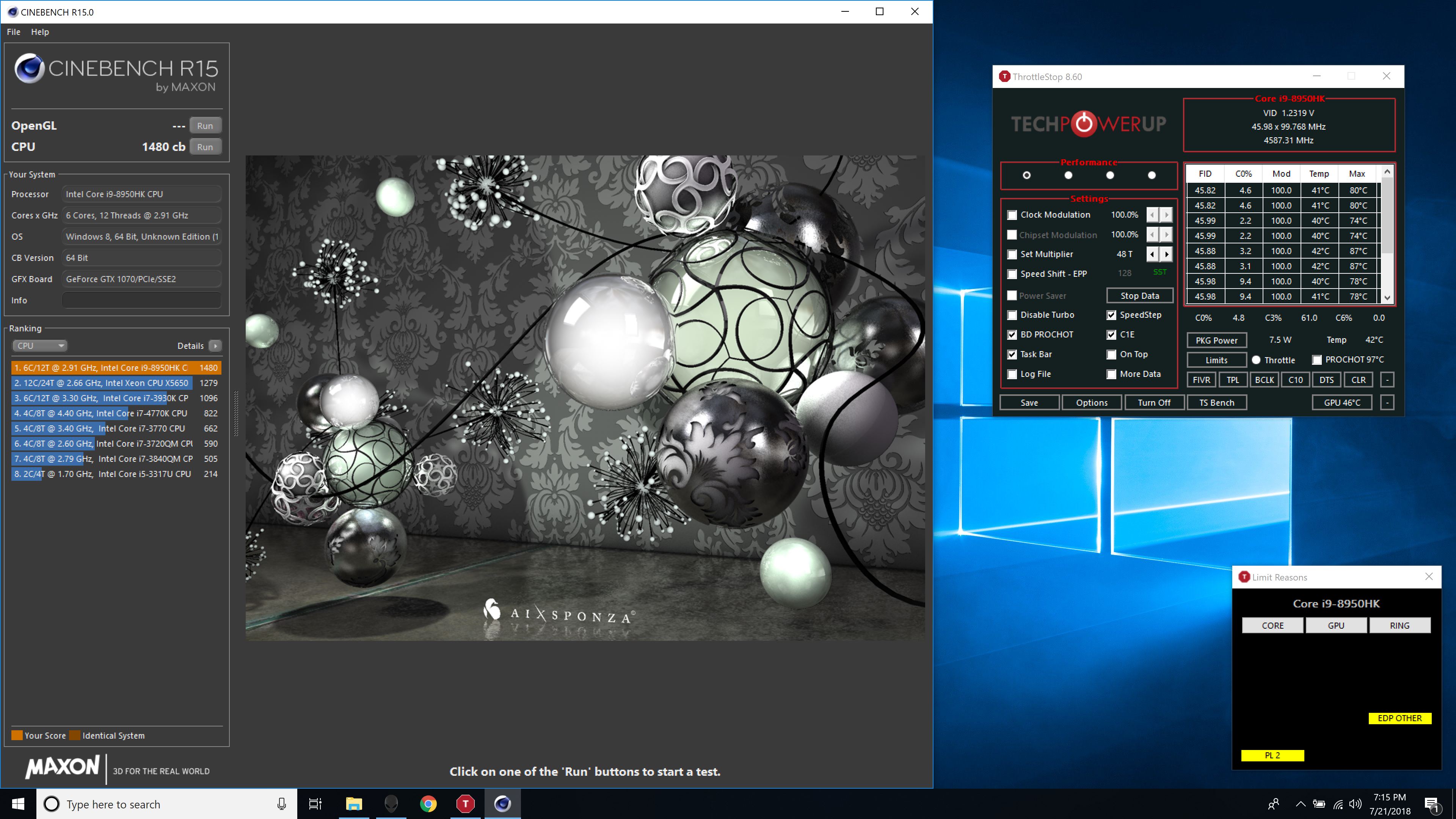Switch to GPU tab in Limit Reasons

pos(1336,625)
